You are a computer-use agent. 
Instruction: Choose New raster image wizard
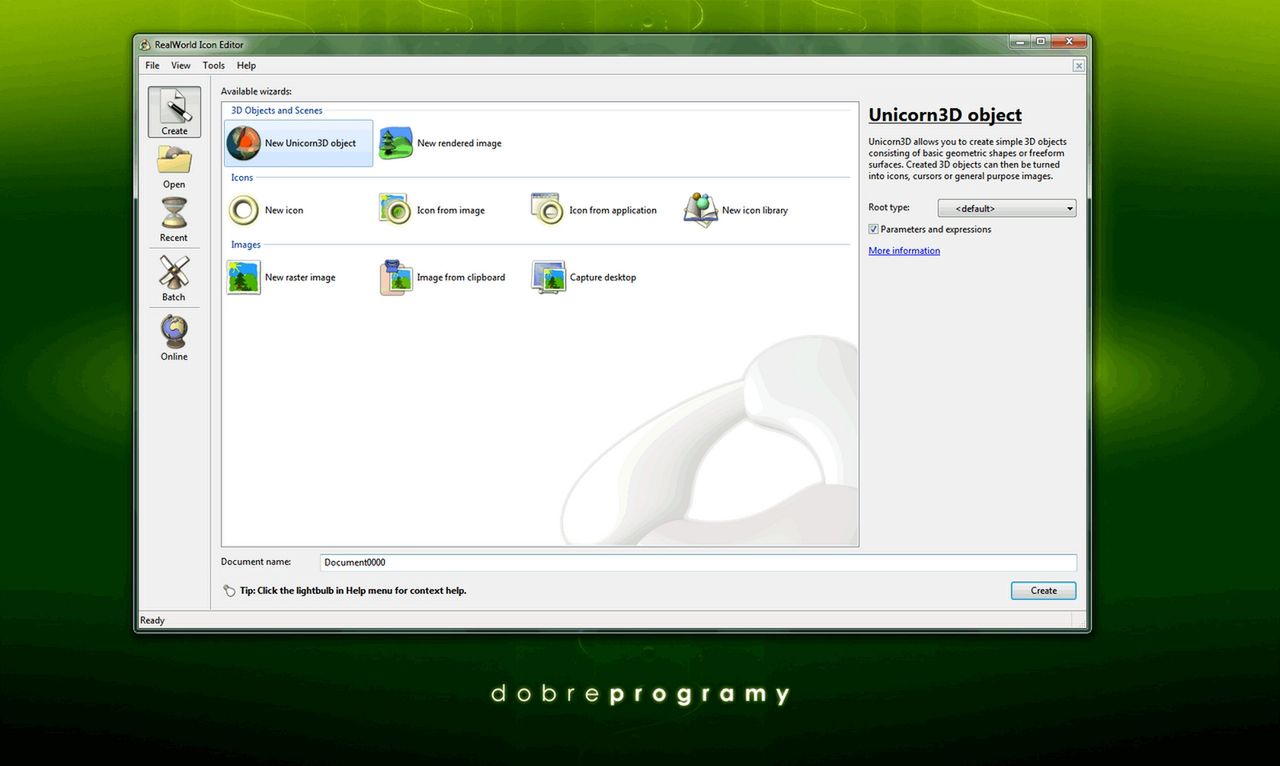click(281, 277)
